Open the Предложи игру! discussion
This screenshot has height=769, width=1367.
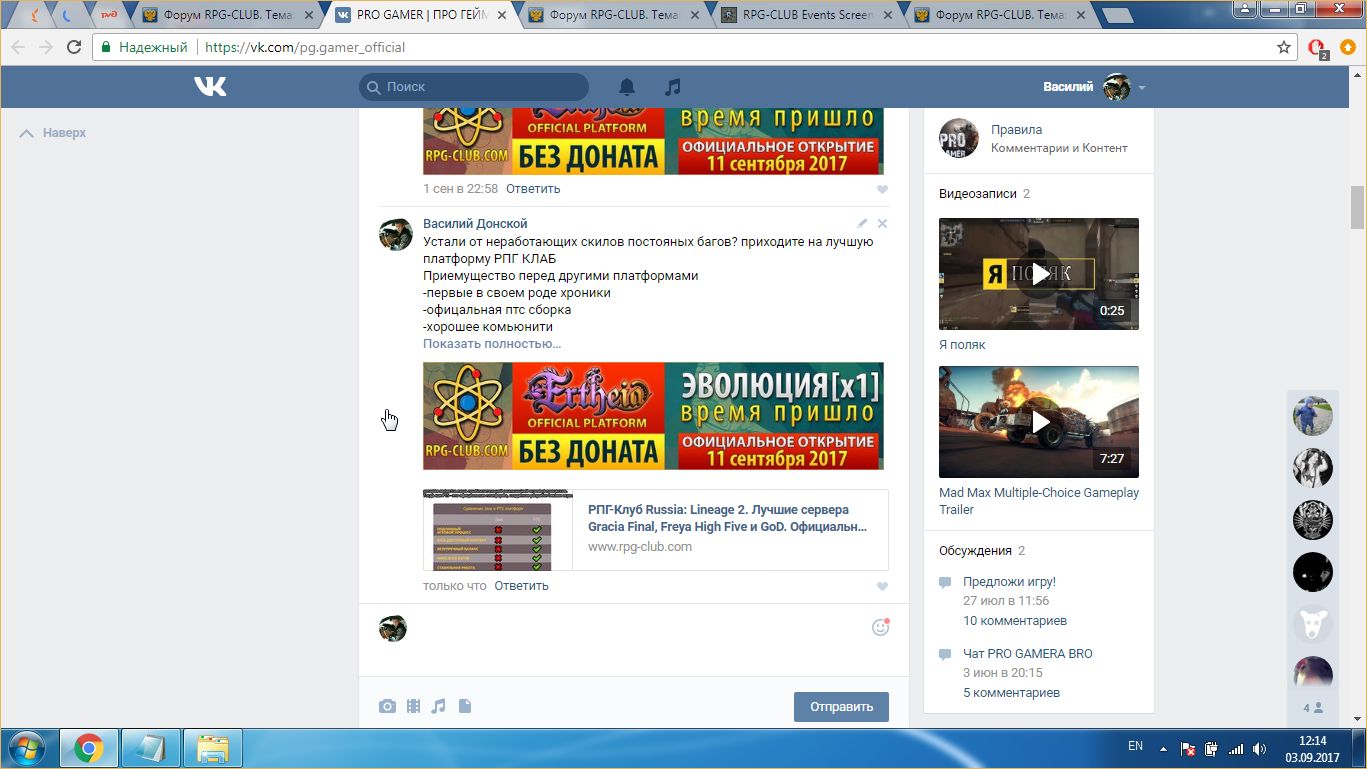point(1009,582)
